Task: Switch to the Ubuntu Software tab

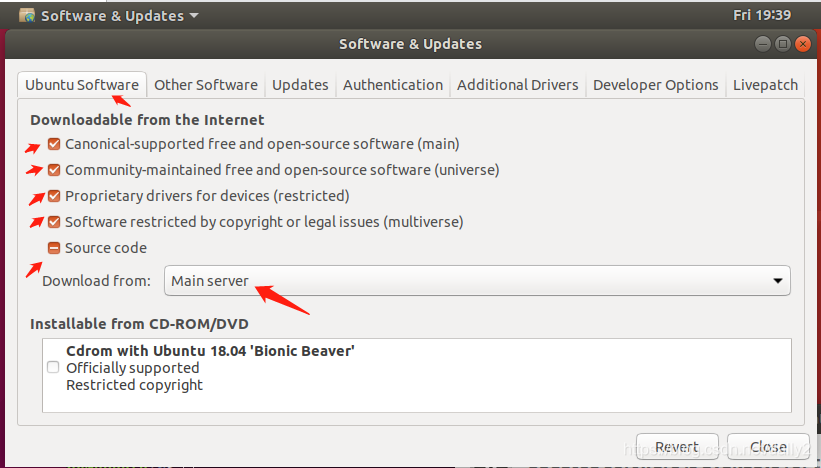Action: click(82, 85)
